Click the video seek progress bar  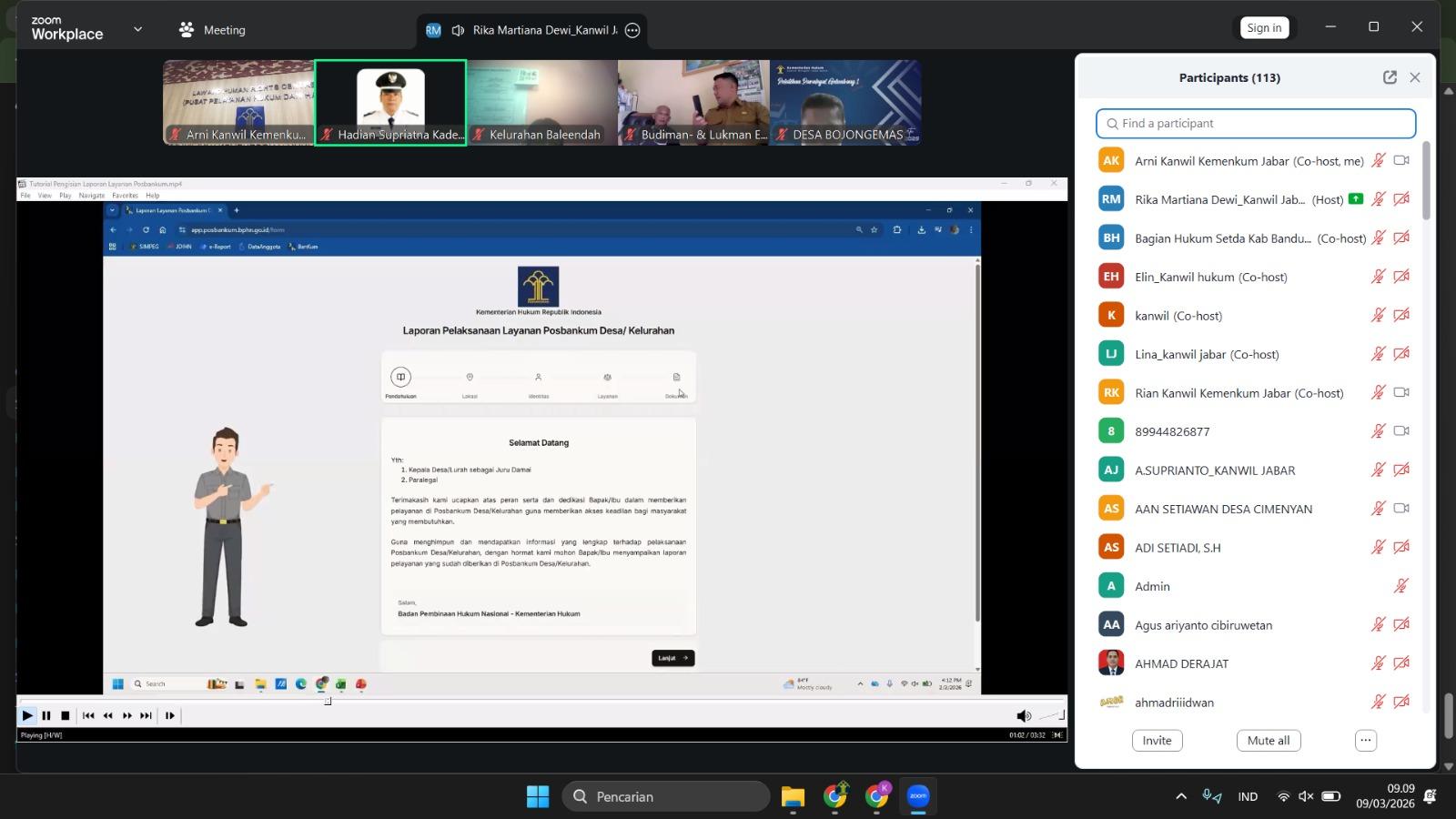546,702
